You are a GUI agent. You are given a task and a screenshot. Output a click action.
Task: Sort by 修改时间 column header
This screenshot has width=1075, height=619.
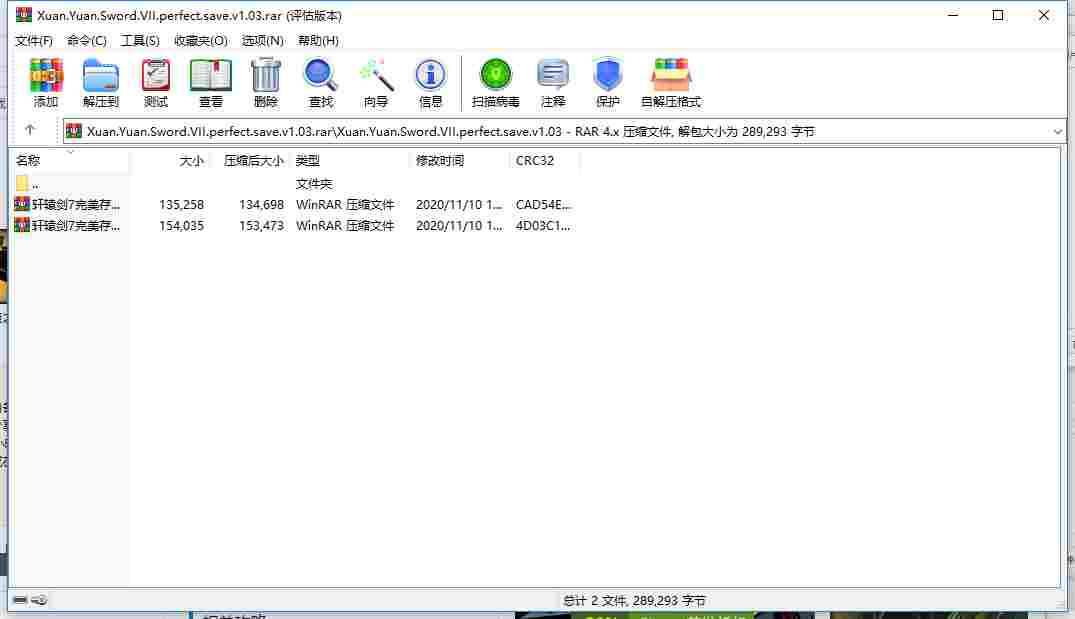(x=459, y=160)
